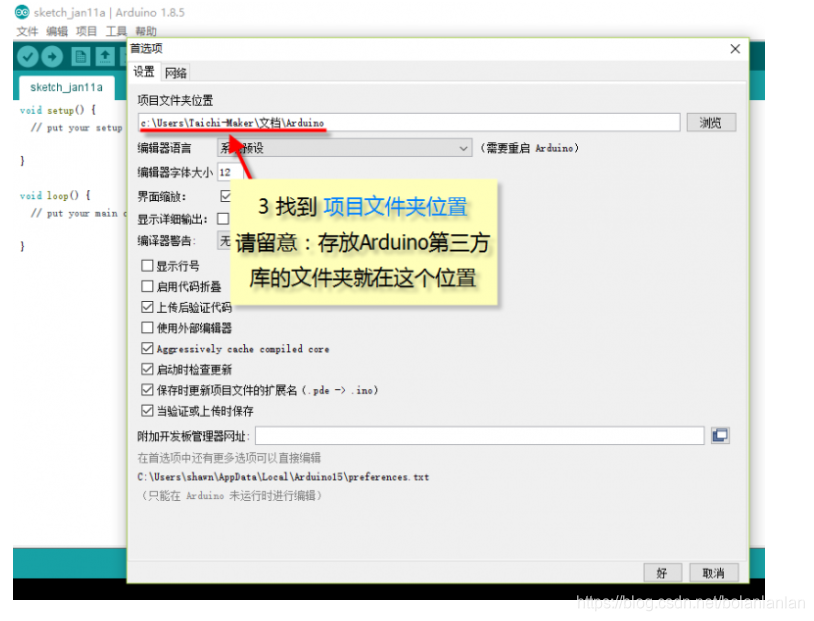814x621 pixels.
Task: Click the Upload arrow toolbar icon
Action: coord(52,57)
